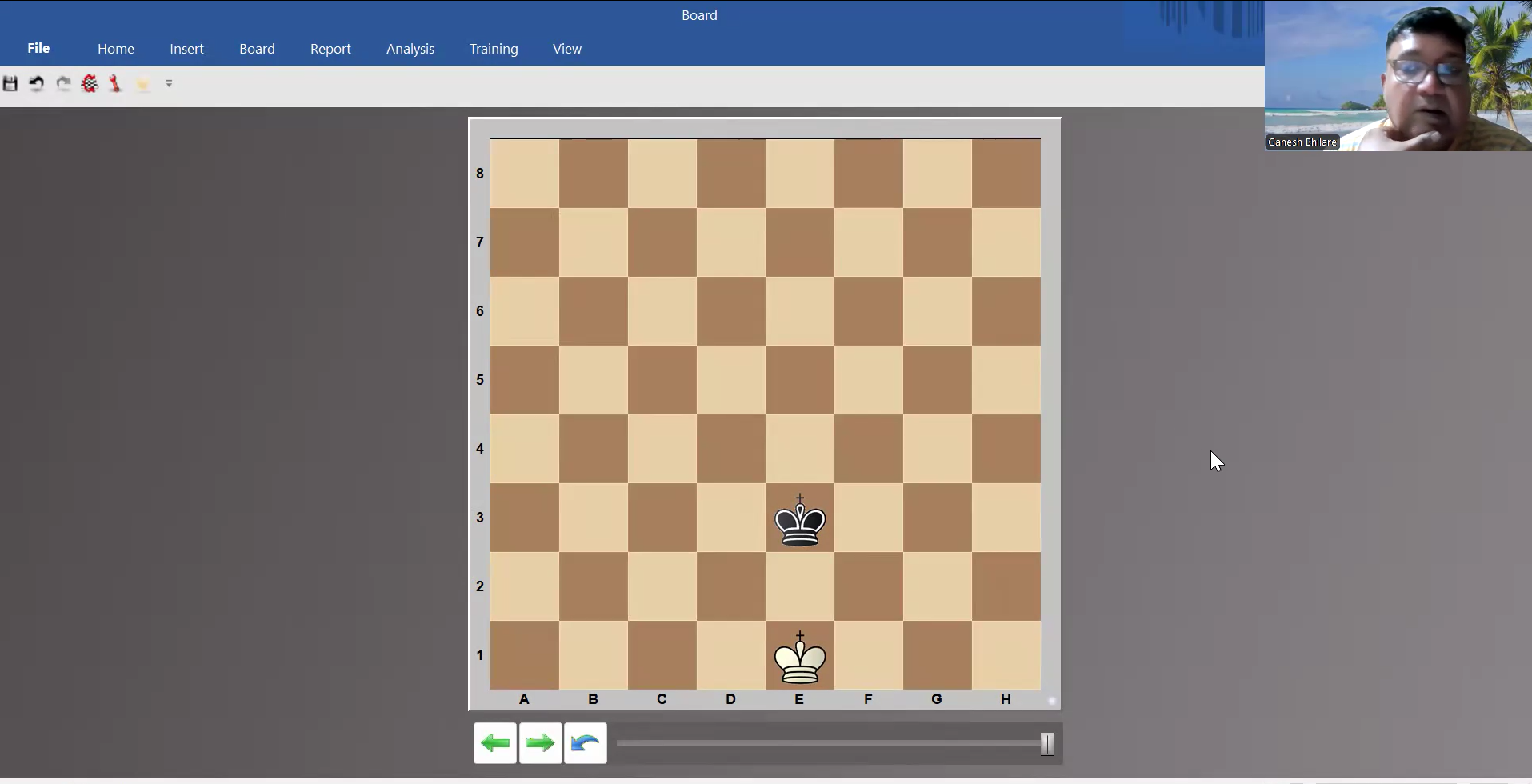Image resolution: width=1532 pixels, height=784 pixels.
Task: Advance one move with green right arrow
Action: [541, 743]
